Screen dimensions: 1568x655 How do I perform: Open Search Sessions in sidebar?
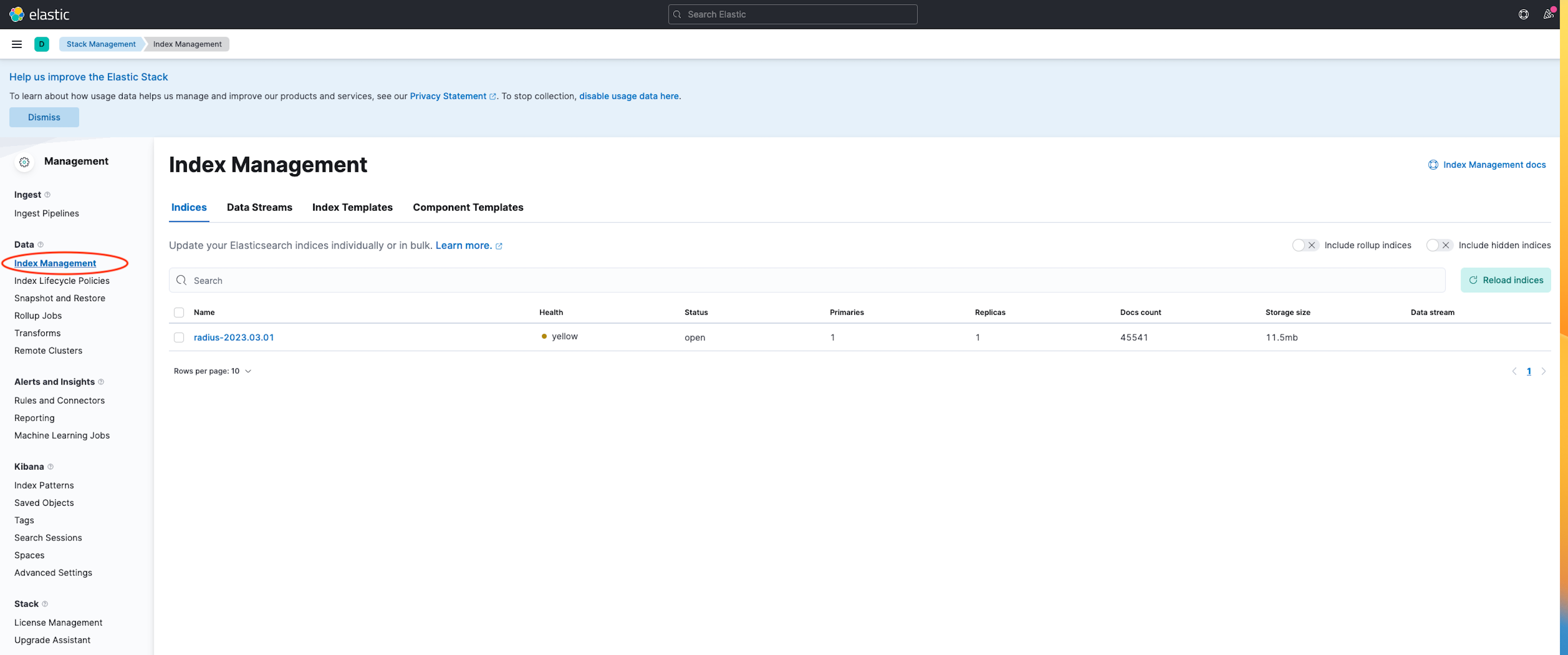[x=48, y=538]
